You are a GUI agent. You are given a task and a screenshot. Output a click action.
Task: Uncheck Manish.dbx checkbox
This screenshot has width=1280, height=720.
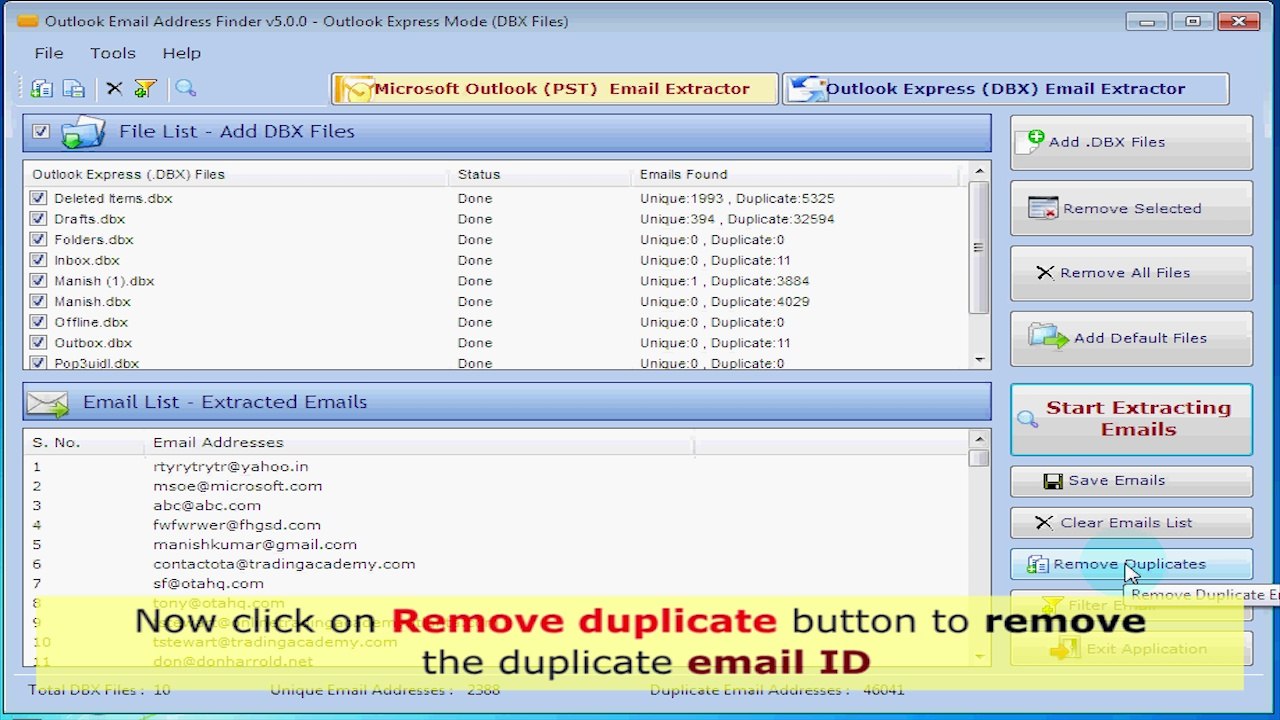[x=38, y=302]
